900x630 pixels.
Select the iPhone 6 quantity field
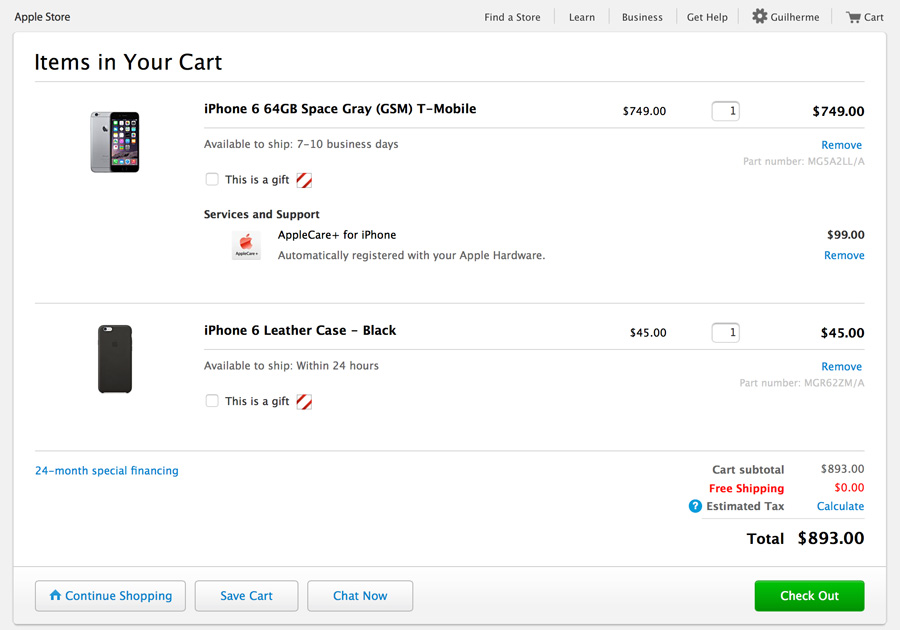(726, 111)
